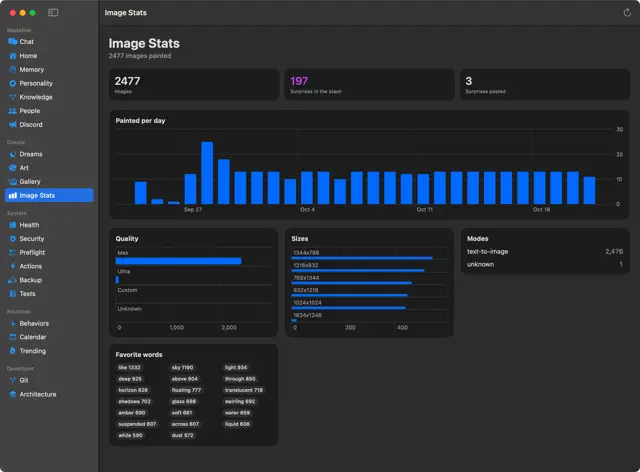Screen dimensions: 640x472
Task: Toggle the sidebar panel icon
Action: (53, 13)
